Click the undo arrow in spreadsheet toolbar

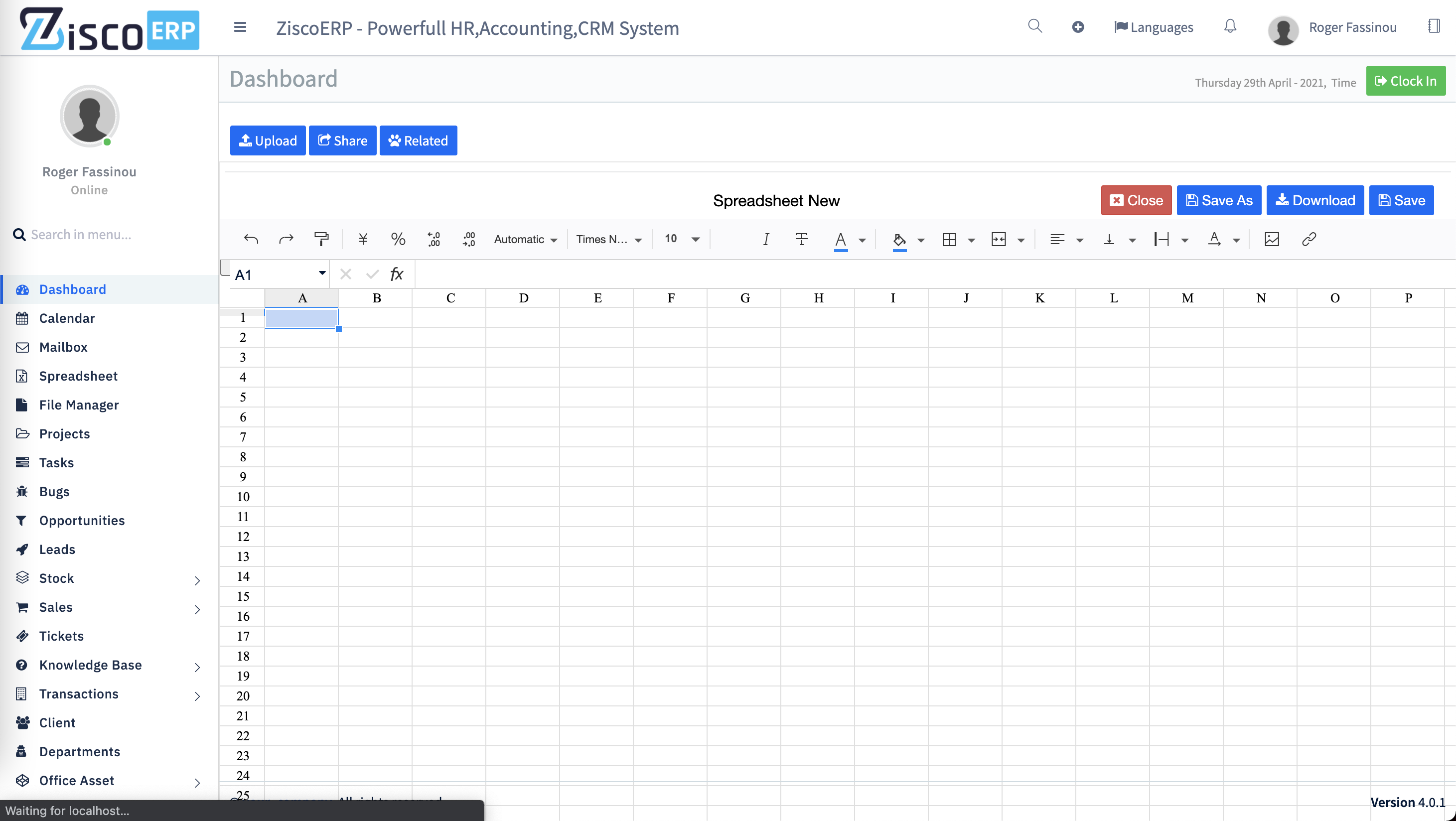pyautogui.click(x=251, y=239)
